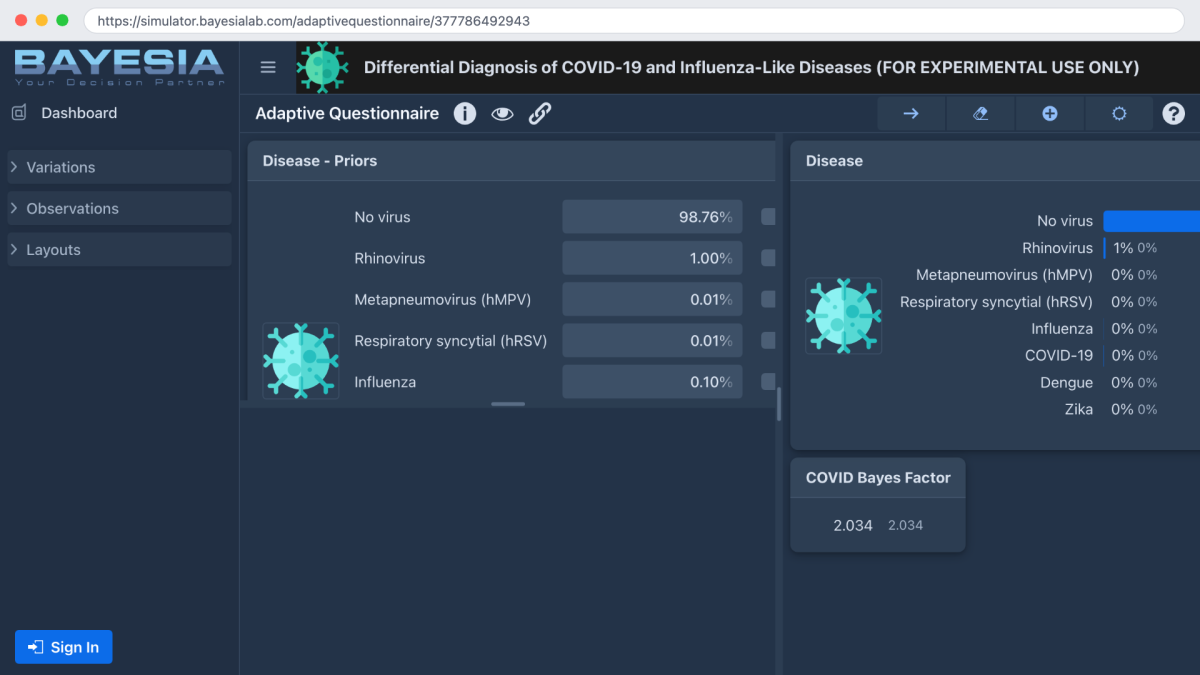Toggle the eye visibility icon
This screenshot has height=675, width=1200.
pos(502,114)
